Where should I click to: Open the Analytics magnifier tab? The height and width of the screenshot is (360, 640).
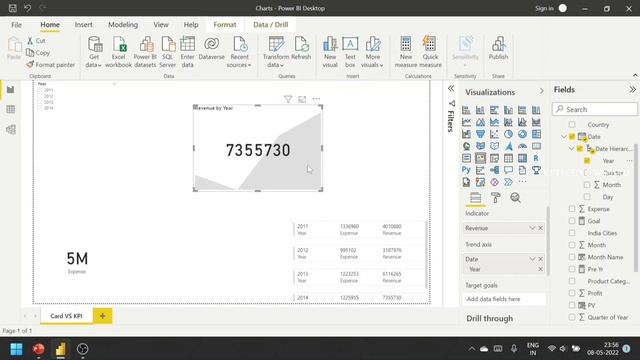pos(516,198)
